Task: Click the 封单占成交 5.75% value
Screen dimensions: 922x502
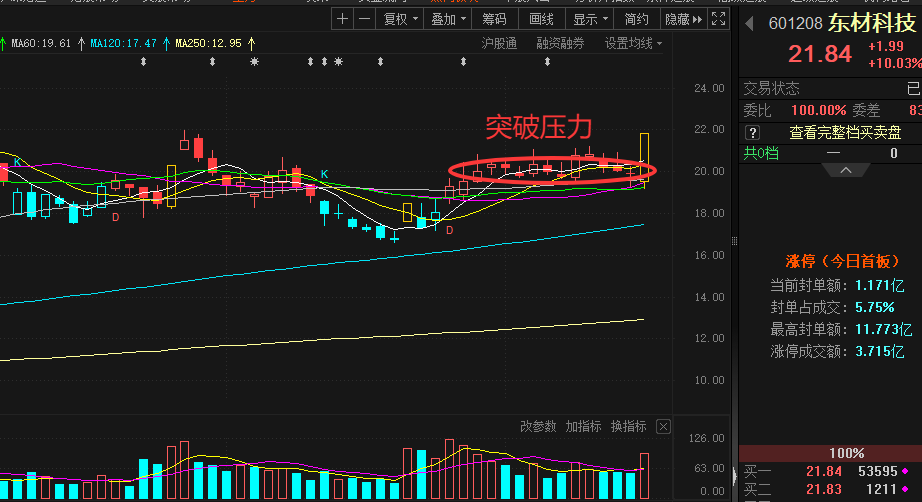Action: [874, 307]
